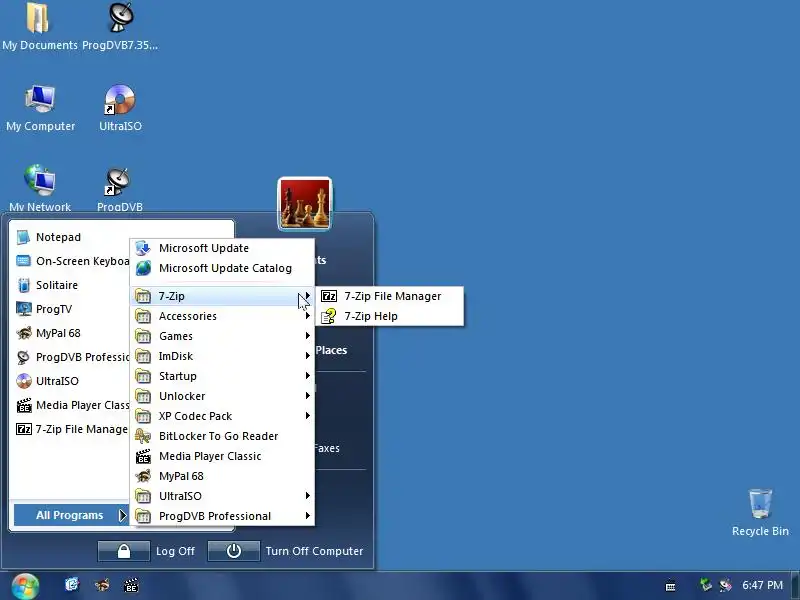Click the BitLocker keys icon
This screenshot has height=600, width=800.
[x=143, y=436]
